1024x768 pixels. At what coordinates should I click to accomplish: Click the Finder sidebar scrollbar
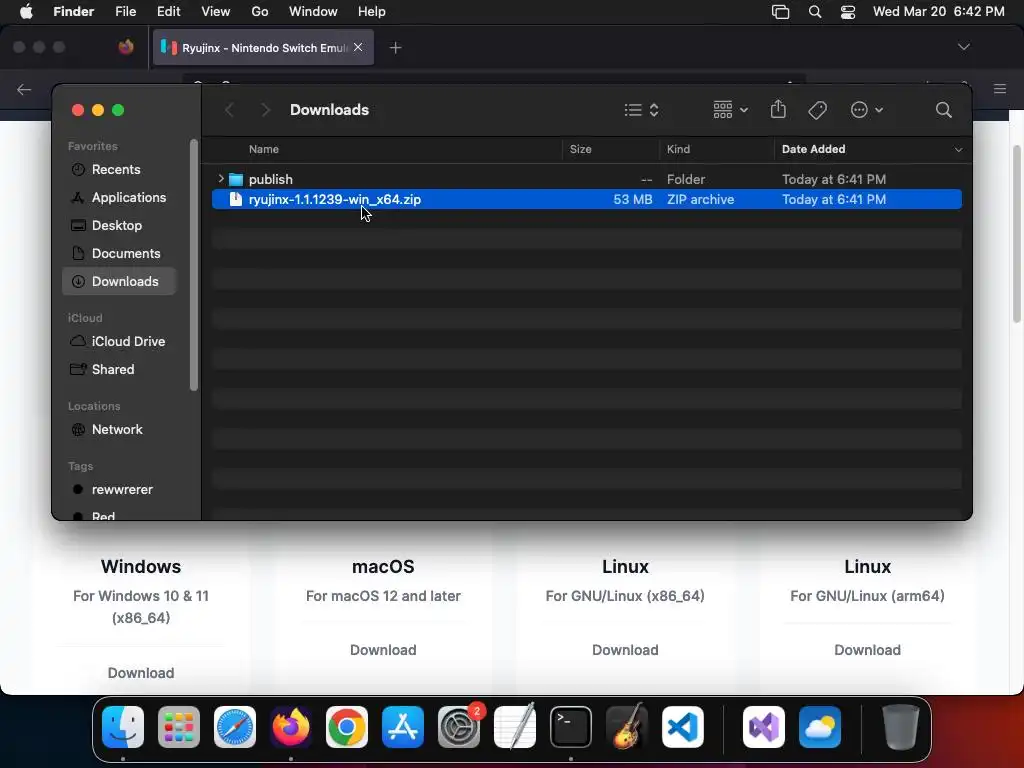click(x=193, y=264)
